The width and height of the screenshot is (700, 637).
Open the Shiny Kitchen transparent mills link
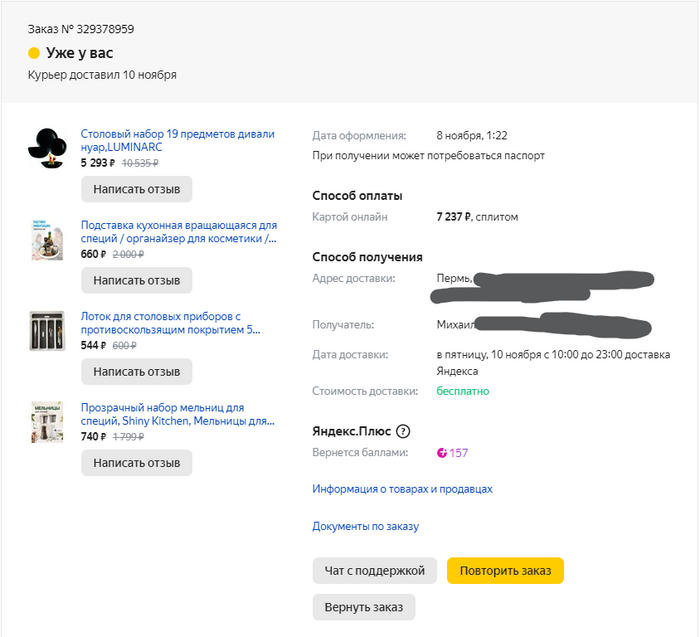click(x=177, y=415)
